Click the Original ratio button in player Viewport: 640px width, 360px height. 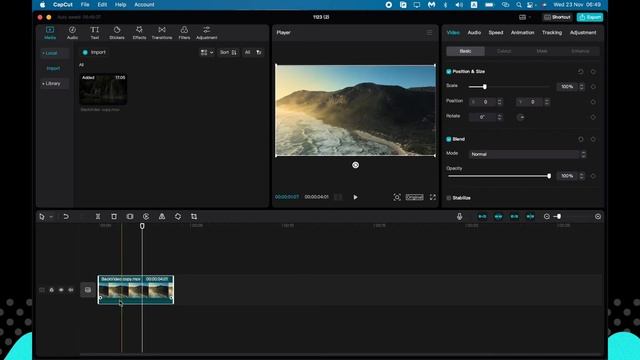pyautogui.click(x=414, y=197)
